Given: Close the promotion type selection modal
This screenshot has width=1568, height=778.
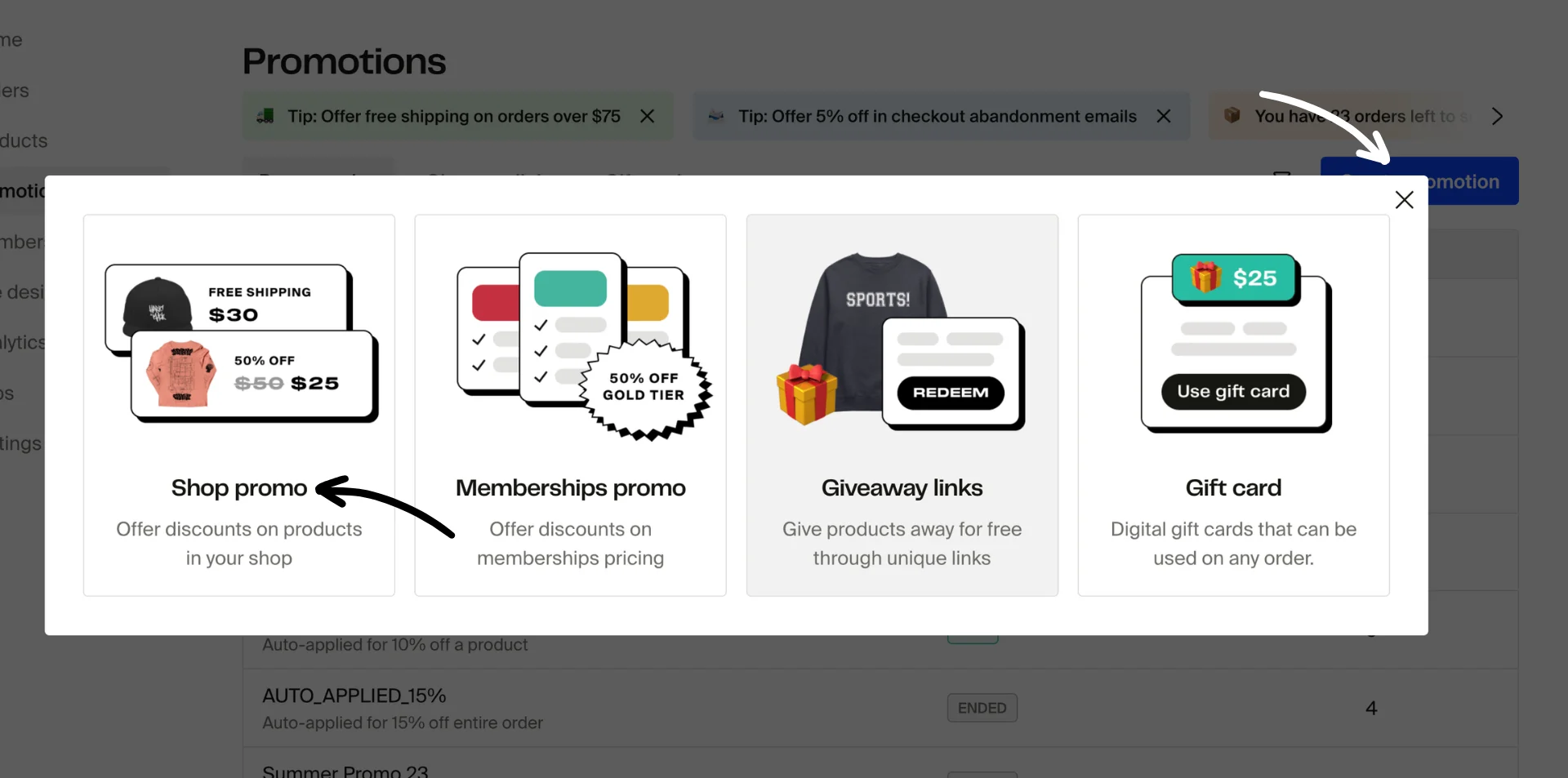Looking at the screenshot, I should coord(1405,199).
